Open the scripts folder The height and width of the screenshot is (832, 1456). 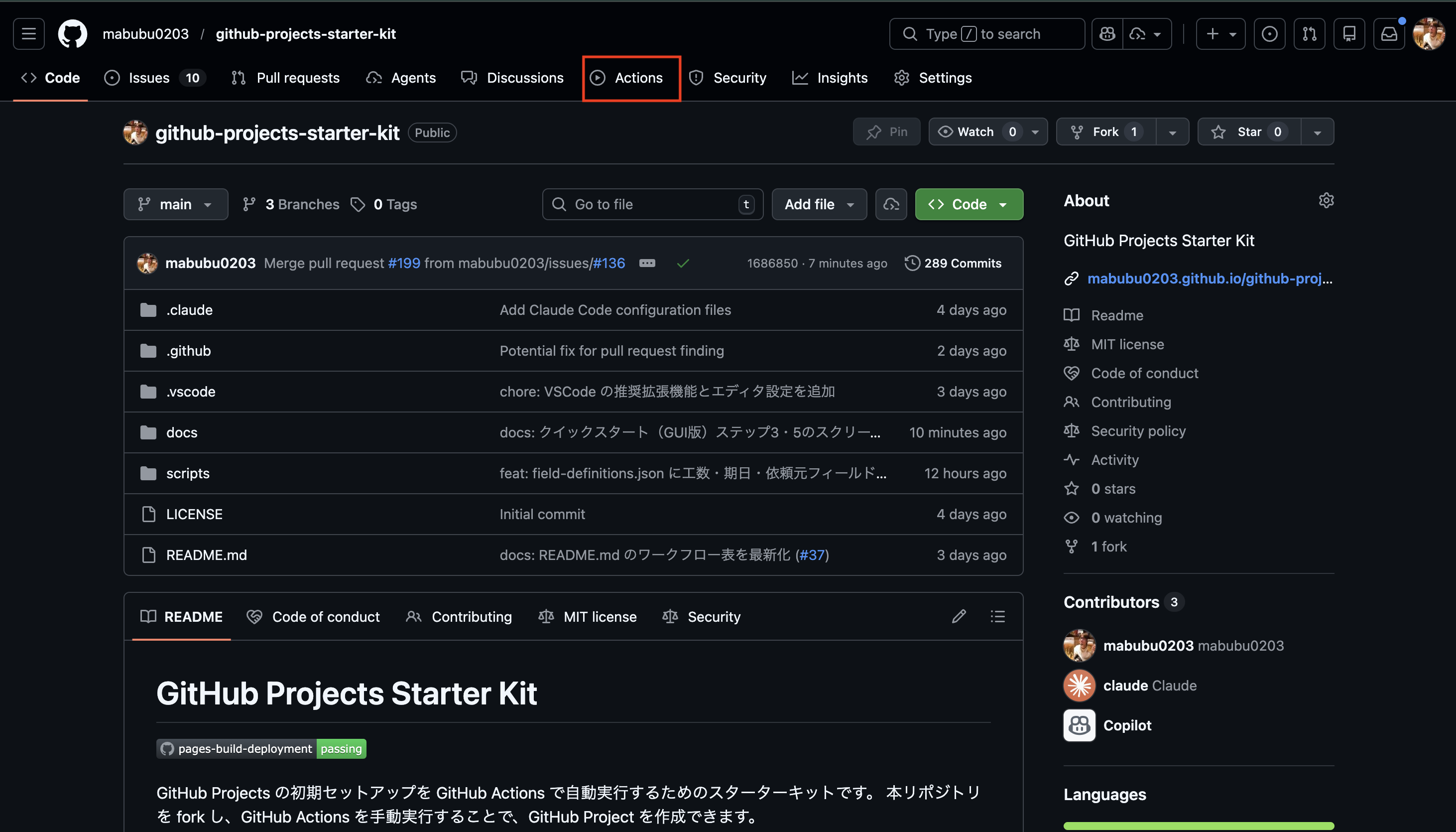click(x=188, y=473)
